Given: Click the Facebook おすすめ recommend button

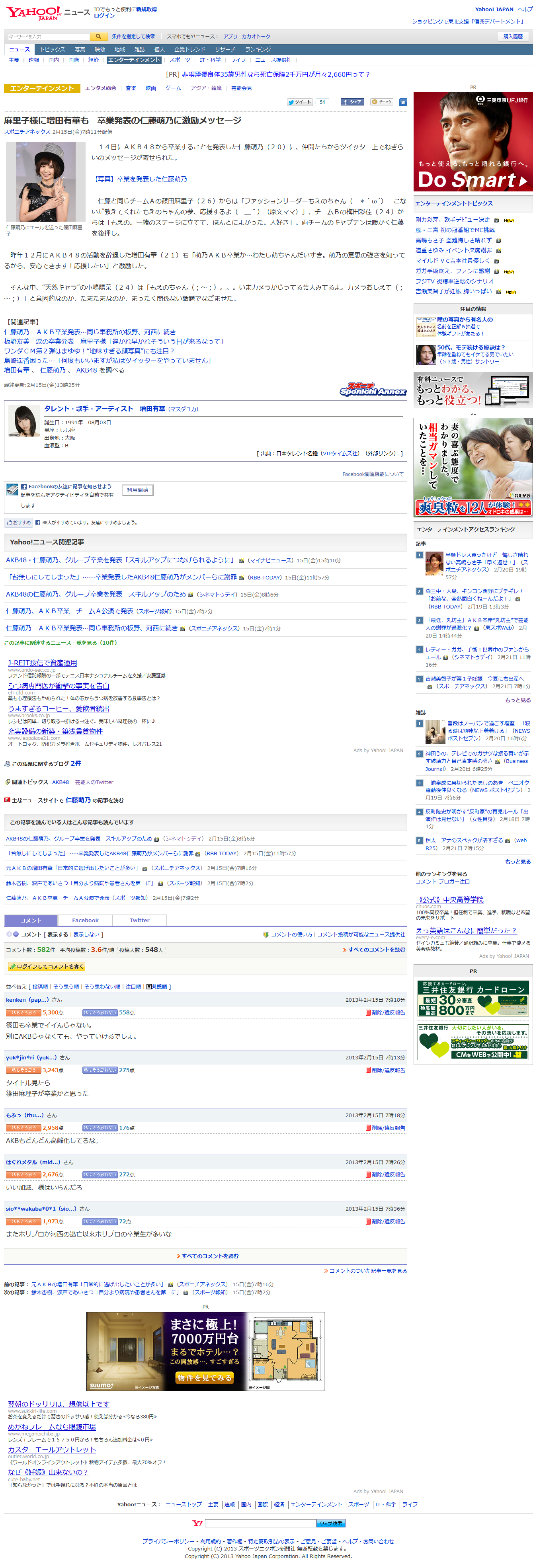Looking at the screenshot, I should 18,522.
